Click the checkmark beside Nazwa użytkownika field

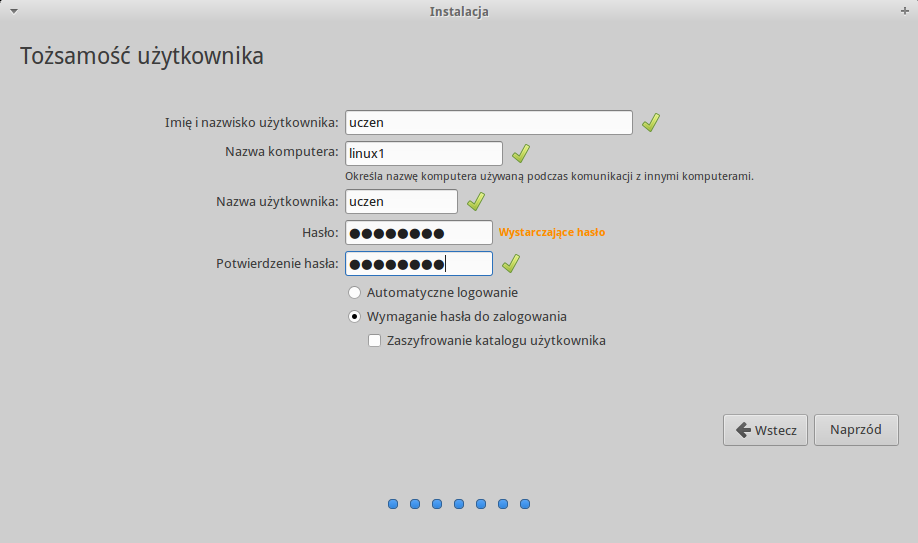click(476, 202)
